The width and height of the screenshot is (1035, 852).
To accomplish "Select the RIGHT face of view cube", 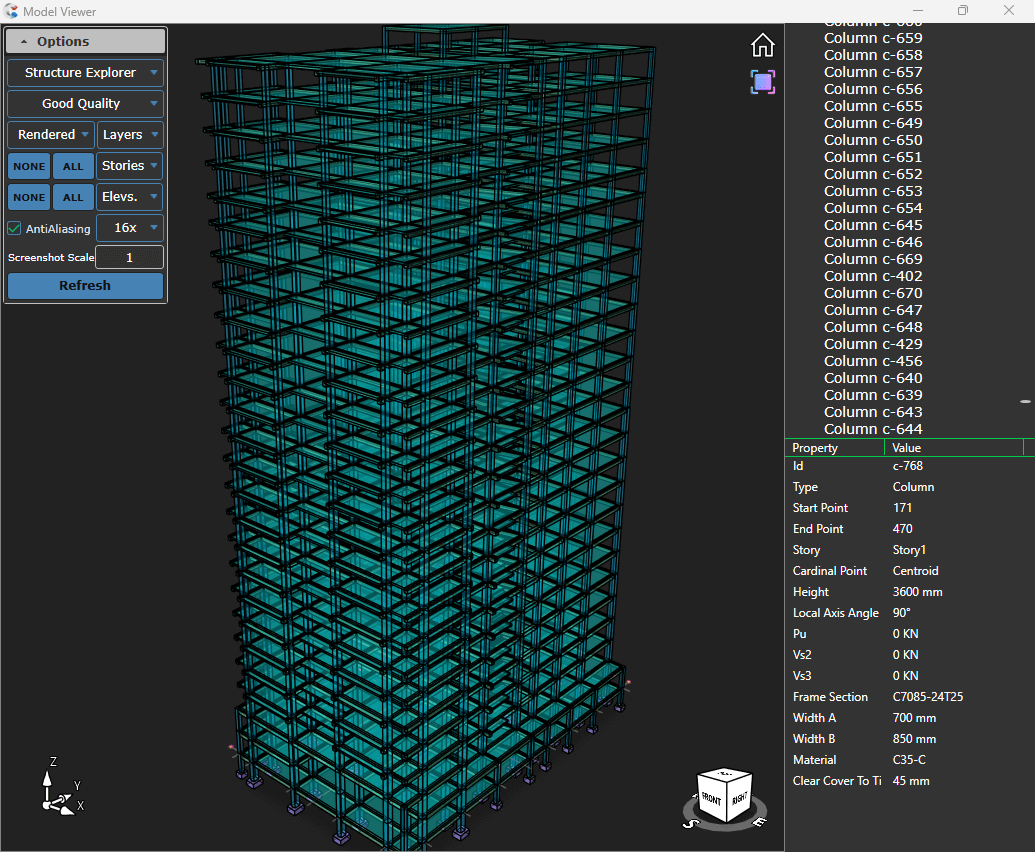I will [738, 797].
